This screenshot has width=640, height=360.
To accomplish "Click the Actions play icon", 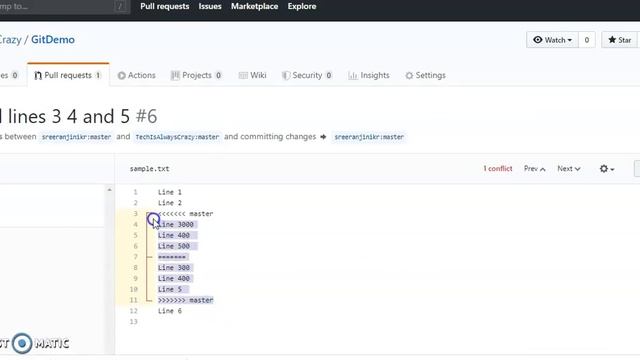I will 122,76.
